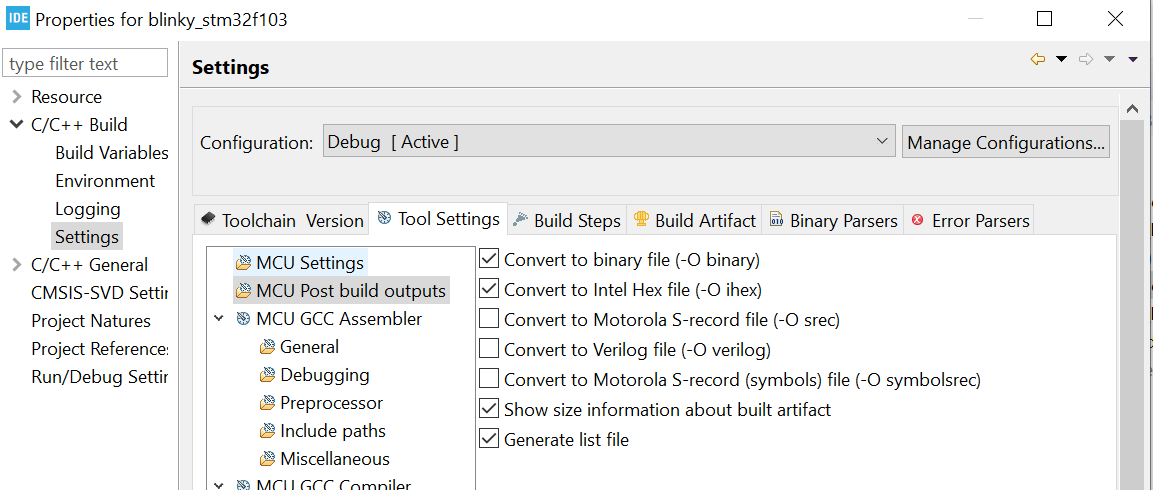Open the view menu triangle icon
This screenshot has height=490, width=1153.
(x=1133, y=59)
